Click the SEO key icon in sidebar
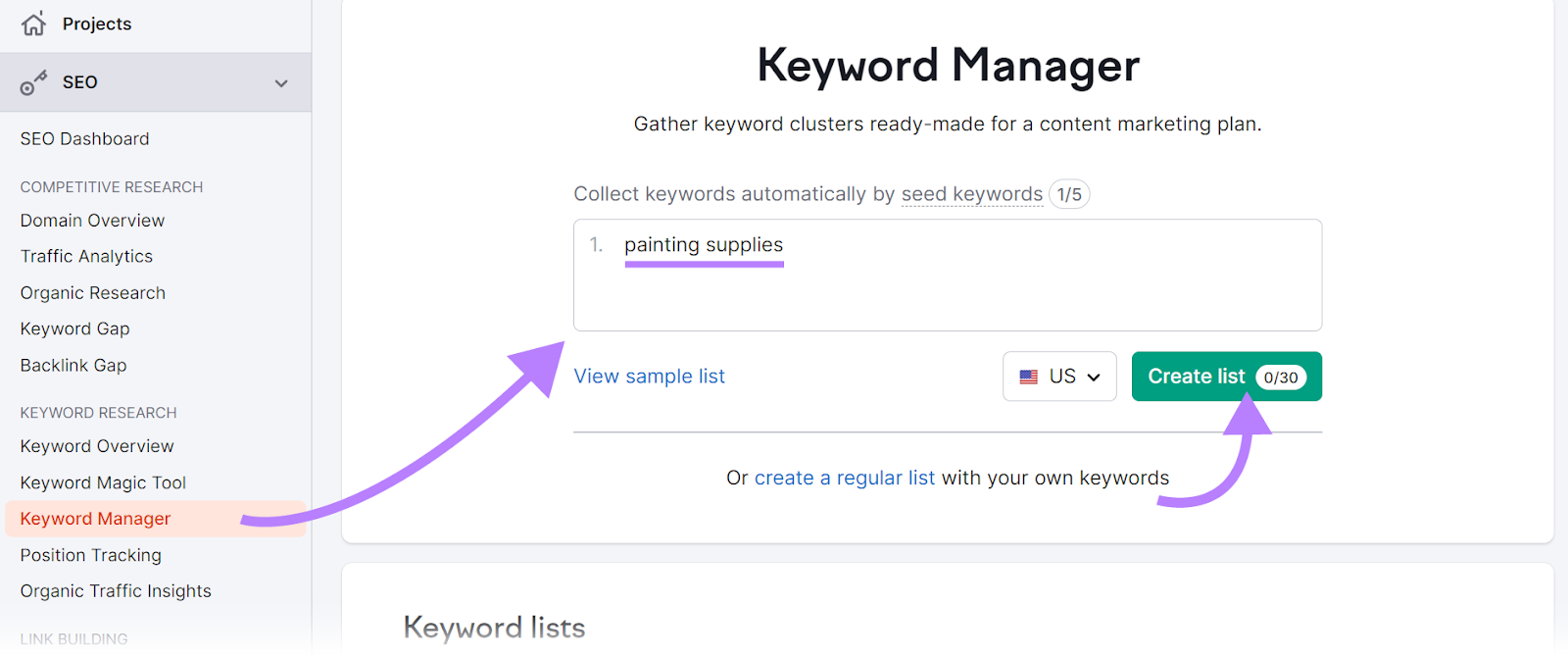The image size is (1568, 657). pyautogui.click(x=34, y=82)
